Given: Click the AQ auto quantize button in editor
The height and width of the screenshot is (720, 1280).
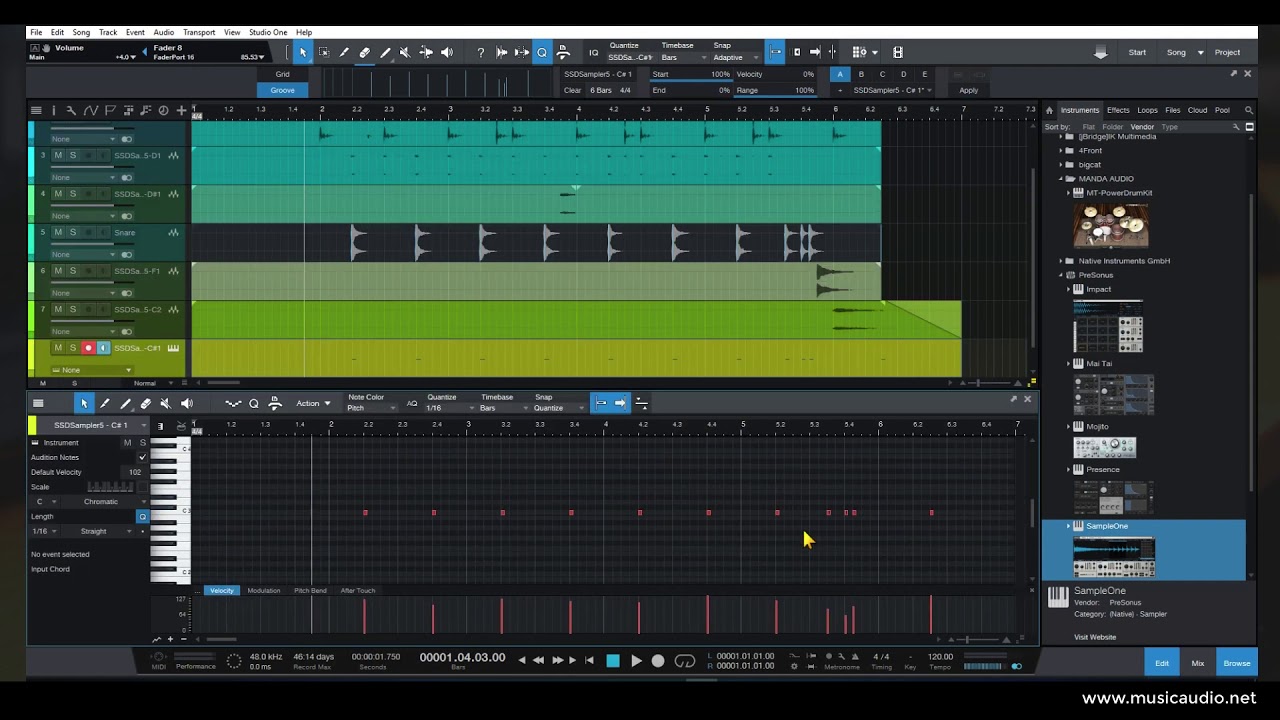Looking at the screenshot, I should coord(412,403).
